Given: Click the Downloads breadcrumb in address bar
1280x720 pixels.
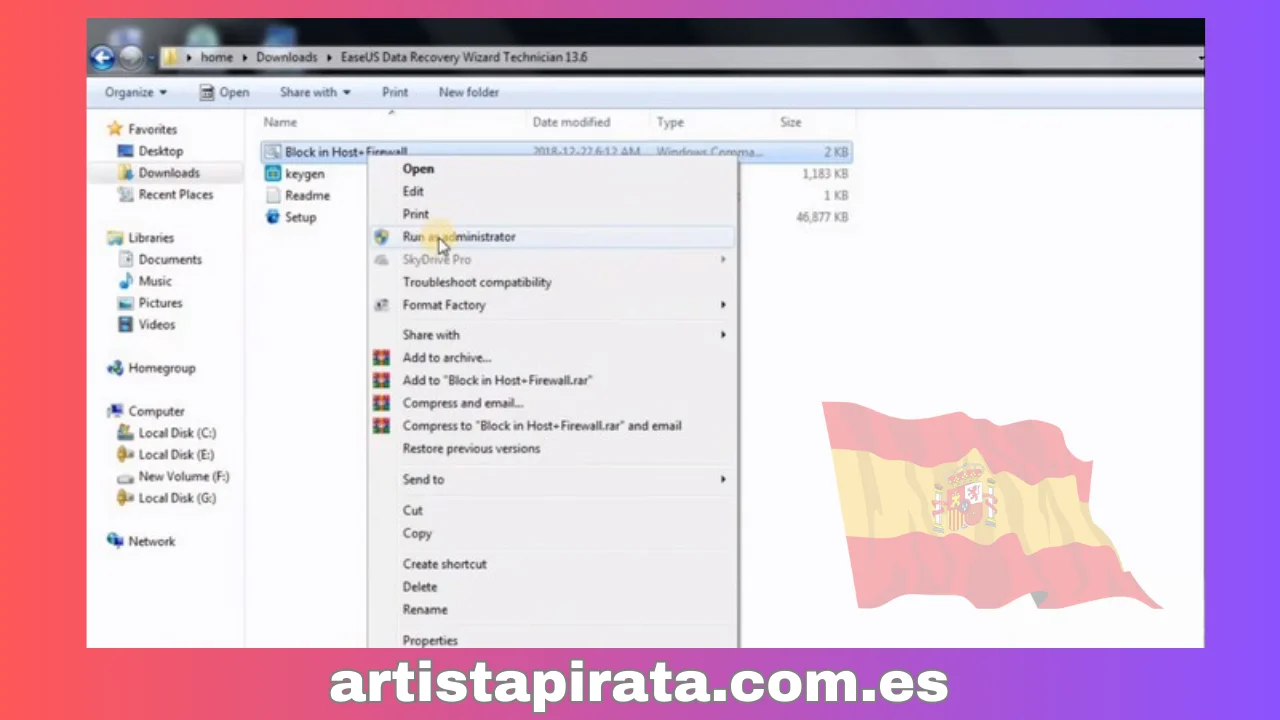Looking at the screenshot, I should point(287,57).
